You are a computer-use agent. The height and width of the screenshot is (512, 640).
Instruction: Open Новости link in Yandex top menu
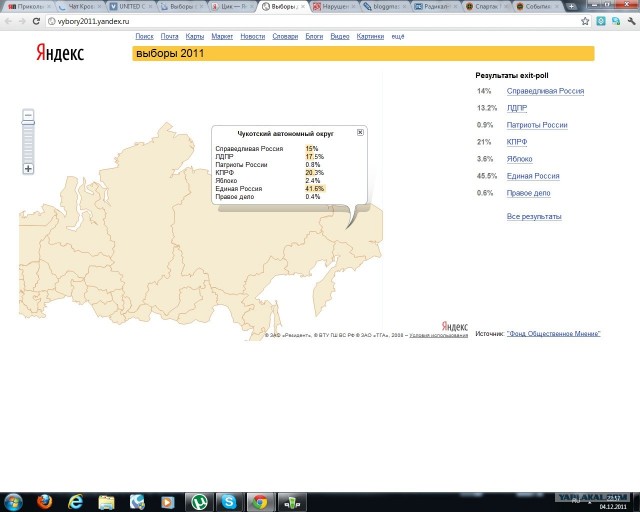[x=253, y=36]
